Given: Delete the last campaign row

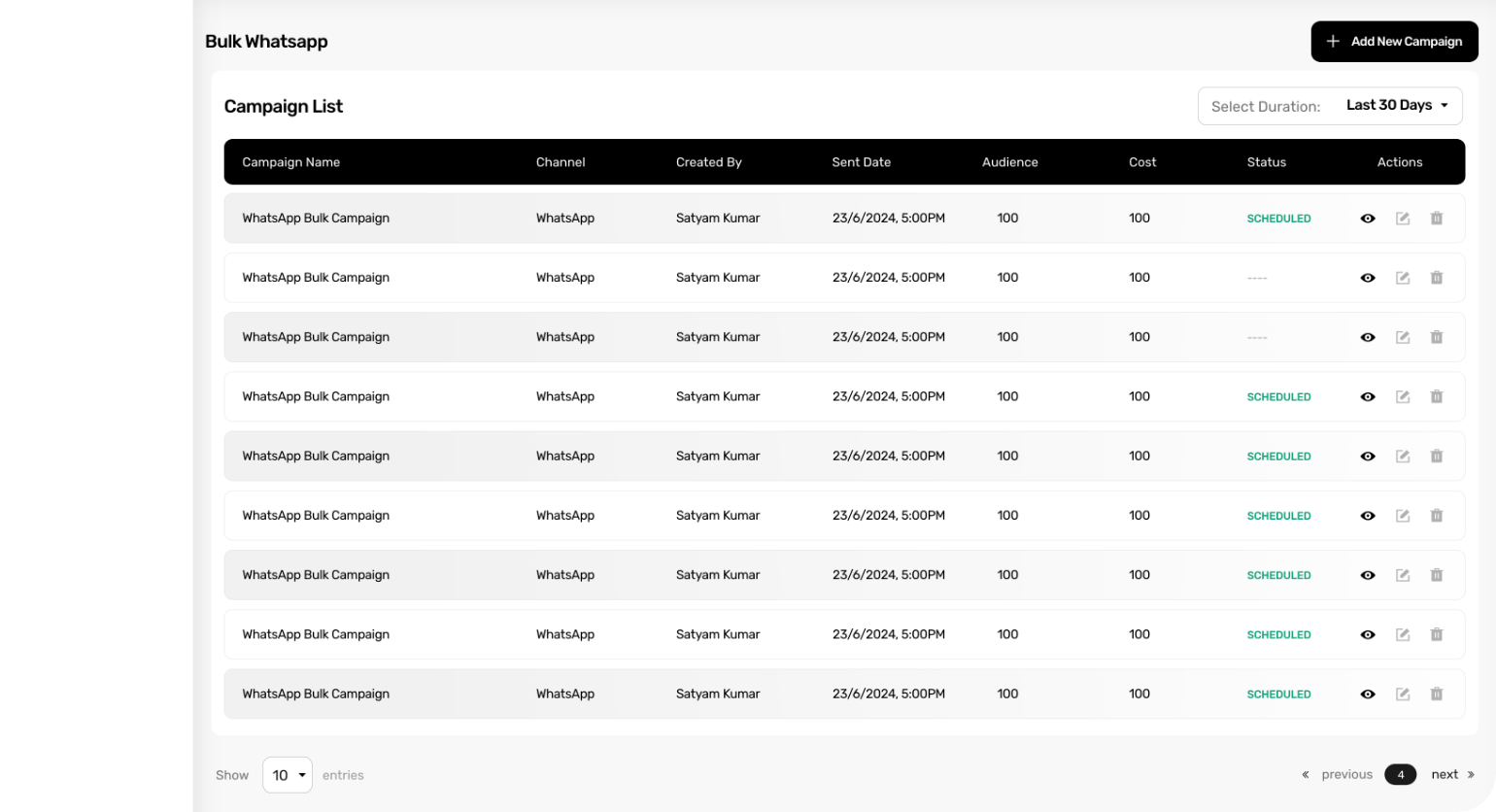Looking at the screenshot, I should click(x=1437, y=694).
